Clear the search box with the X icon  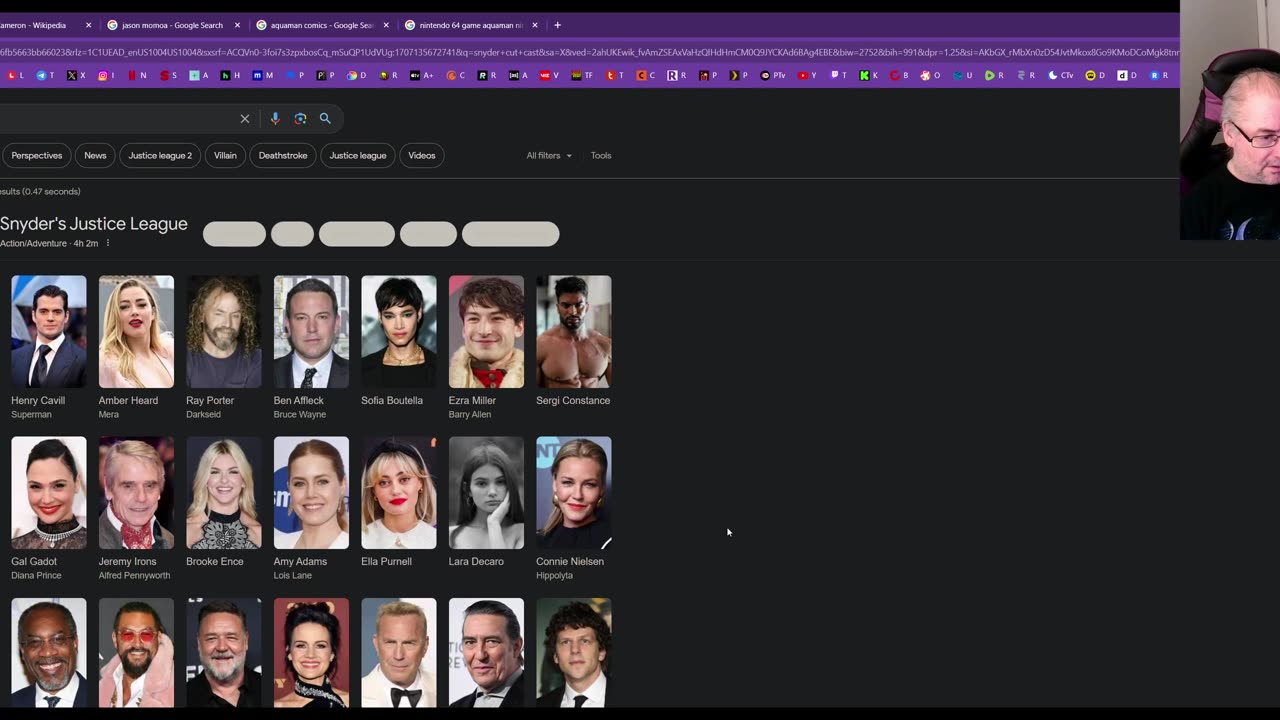[x=245, y=118]
